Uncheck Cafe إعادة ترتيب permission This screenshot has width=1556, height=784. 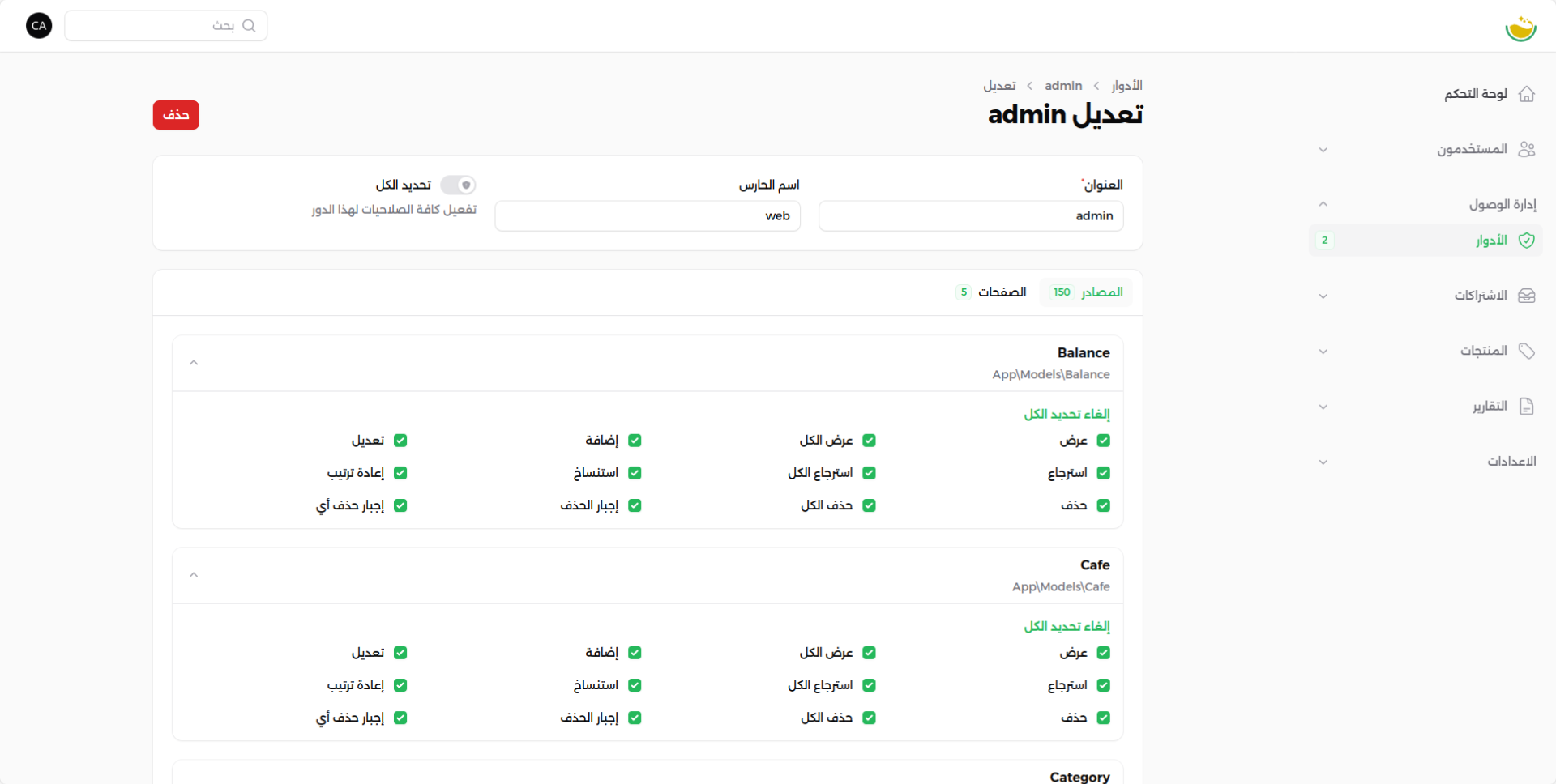click(400, 685)
